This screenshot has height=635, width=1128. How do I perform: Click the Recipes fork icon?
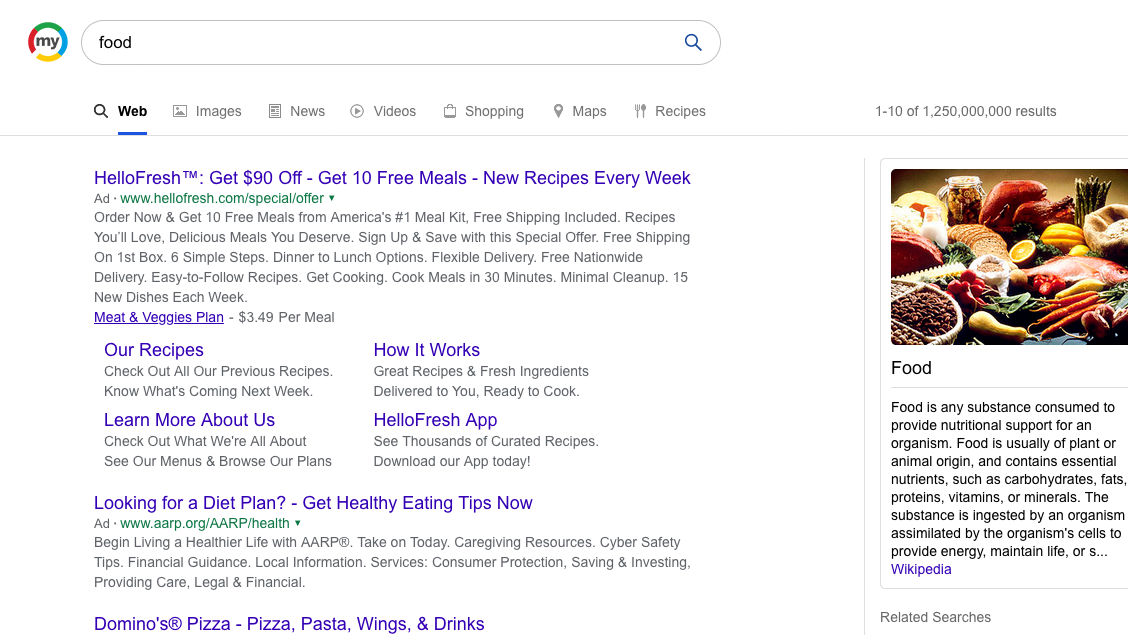coord(640,111)
